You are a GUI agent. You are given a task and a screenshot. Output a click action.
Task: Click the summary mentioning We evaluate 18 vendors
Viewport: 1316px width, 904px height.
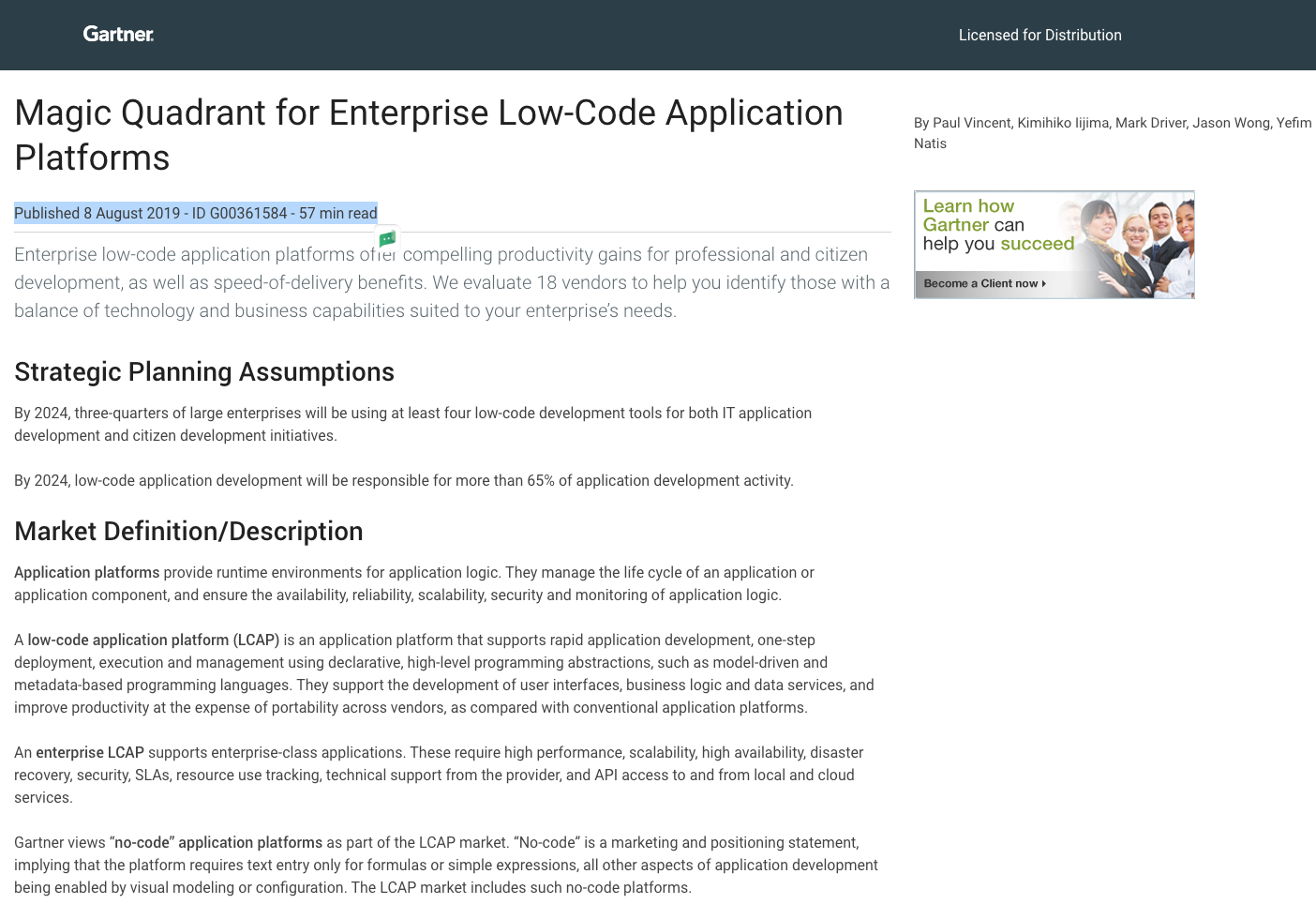[x=452, y=282]
